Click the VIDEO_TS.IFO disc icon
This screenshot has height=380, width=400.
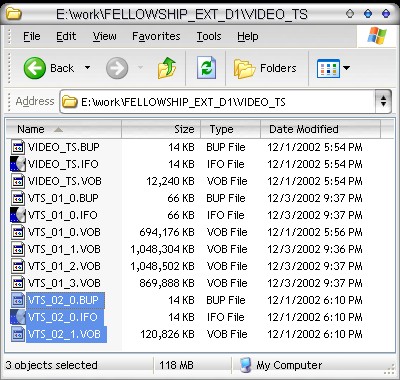[18, 164]
